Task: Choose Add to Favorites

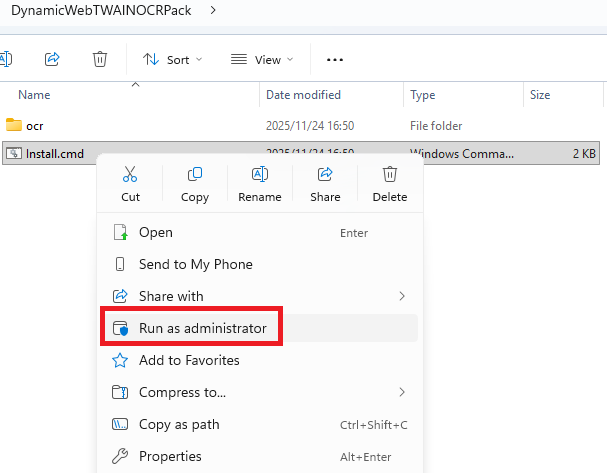Action: point(260,360)
